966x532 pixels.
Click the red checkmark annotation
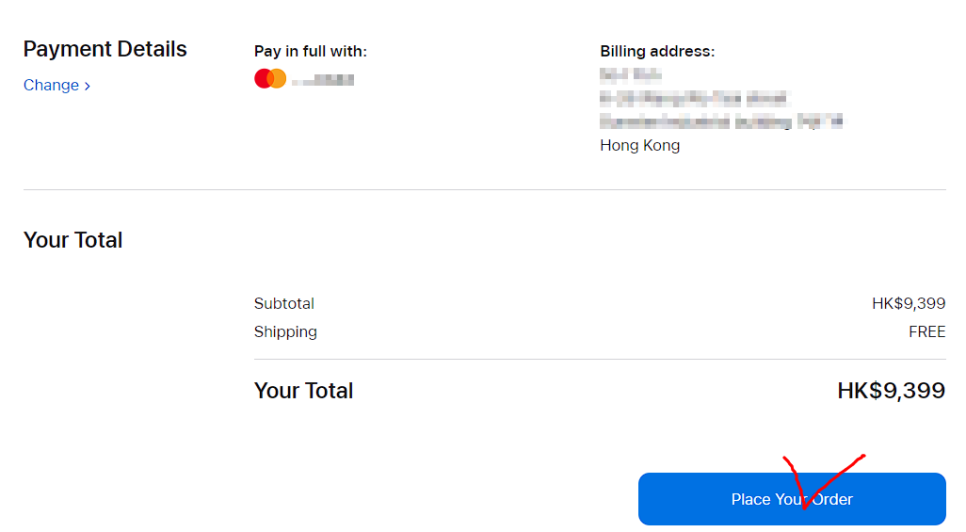tap(824, 482)
